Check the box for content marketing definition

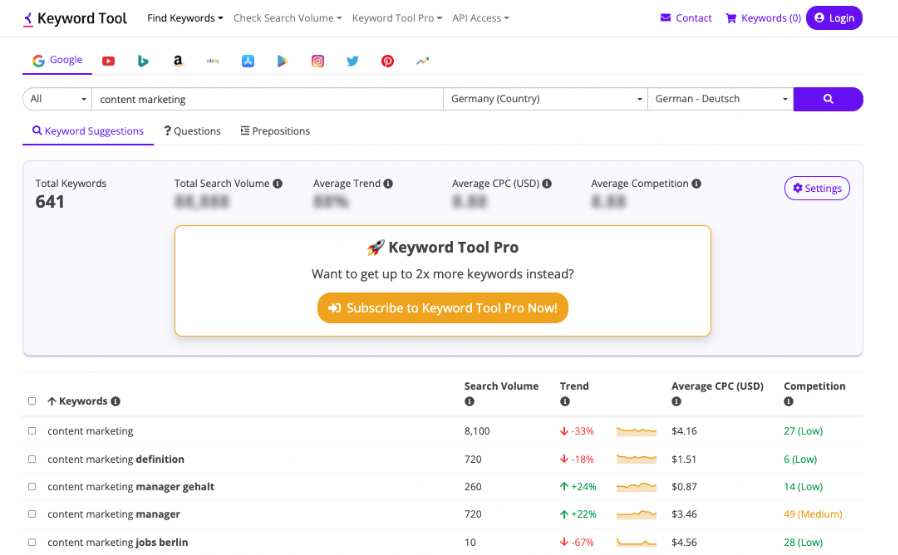tap(32, 459)
